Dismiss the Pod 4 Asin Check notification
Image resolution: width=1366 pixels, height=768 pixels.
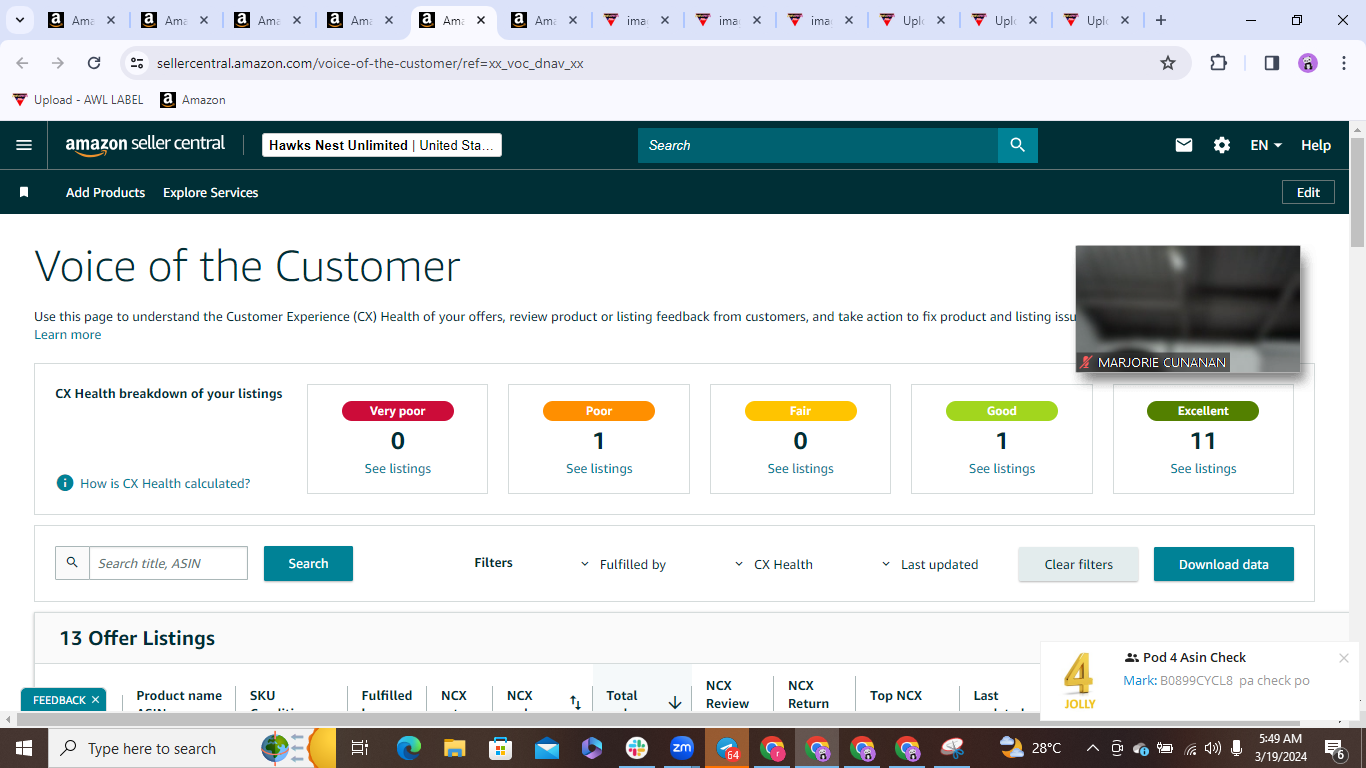[x=1344, y=658]
